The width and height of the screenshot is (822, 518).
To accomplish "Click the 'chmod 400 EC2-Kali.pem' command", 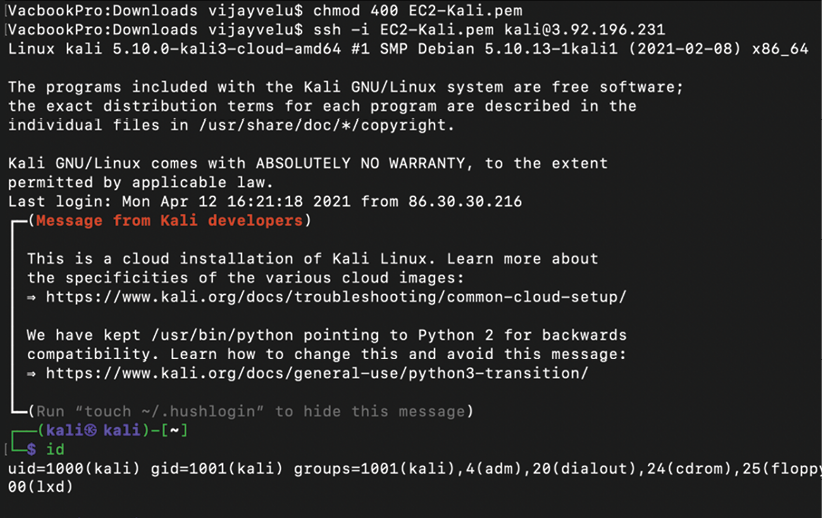I will tap(418, 10).
